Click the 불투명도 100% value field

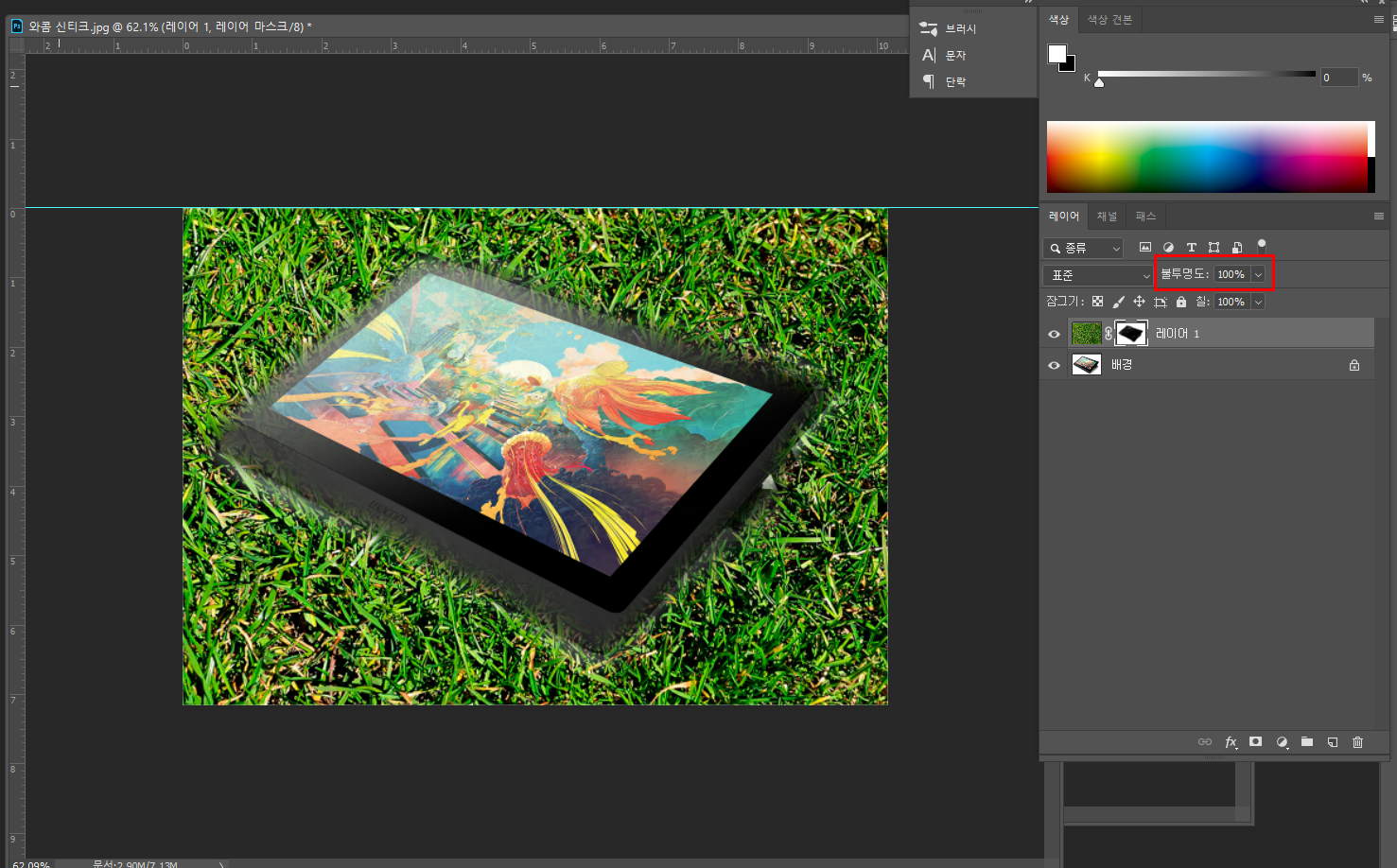coord(1231,274)
